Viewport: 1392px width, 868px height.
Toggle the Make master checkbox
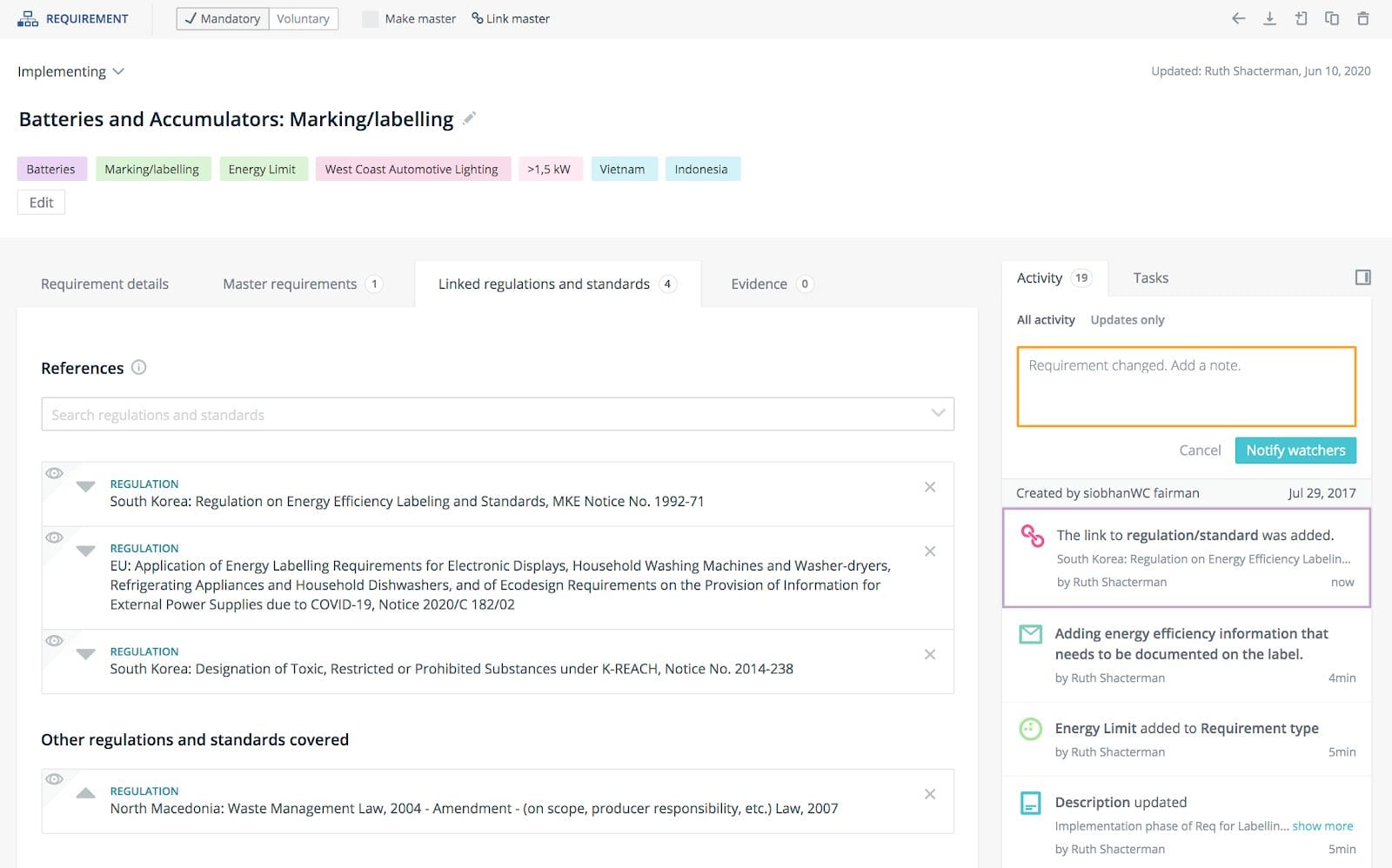click(371, 19)
